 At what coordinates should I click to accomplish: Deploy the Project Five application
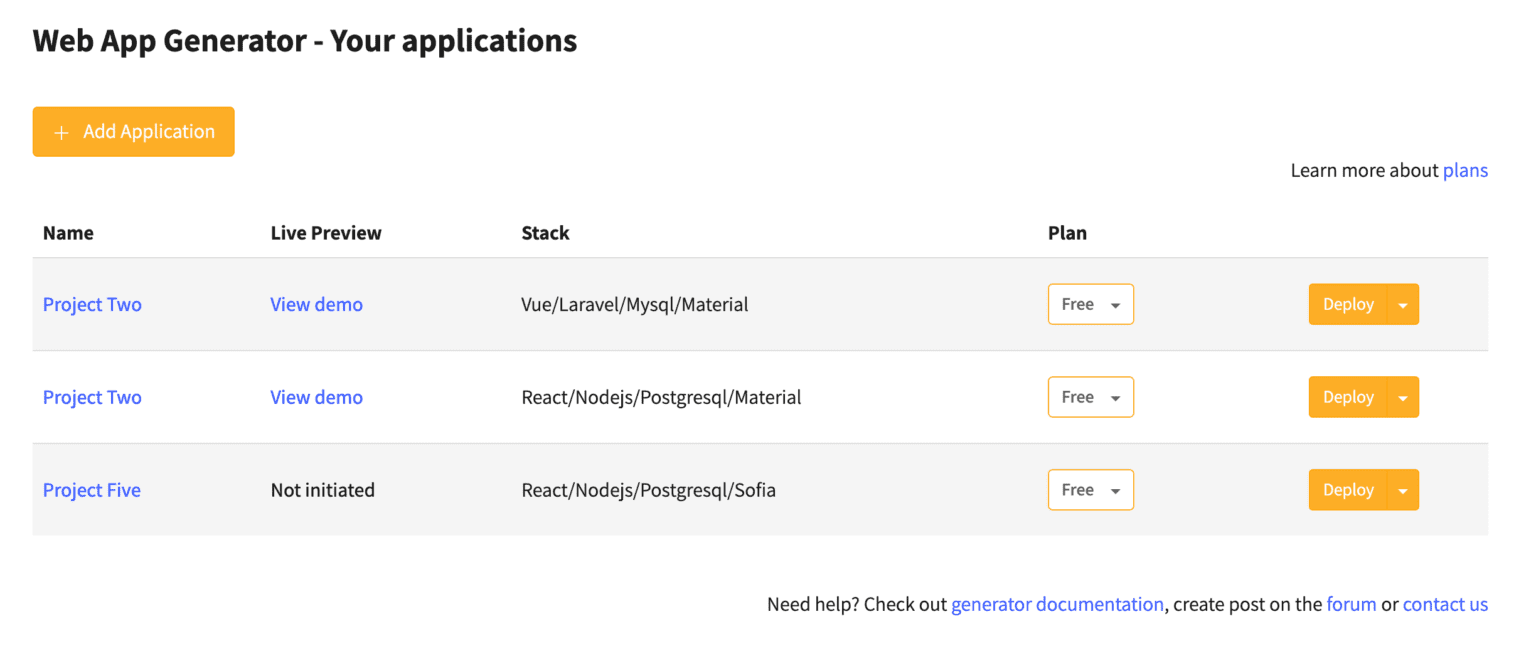[1347, 491]
